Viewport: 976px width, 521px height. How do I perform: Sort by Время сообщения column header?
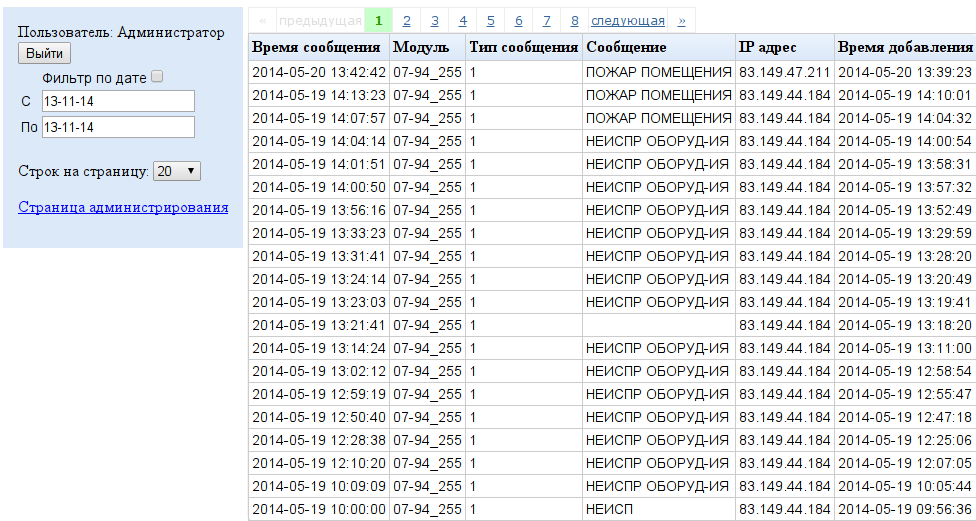pos(316,47)
